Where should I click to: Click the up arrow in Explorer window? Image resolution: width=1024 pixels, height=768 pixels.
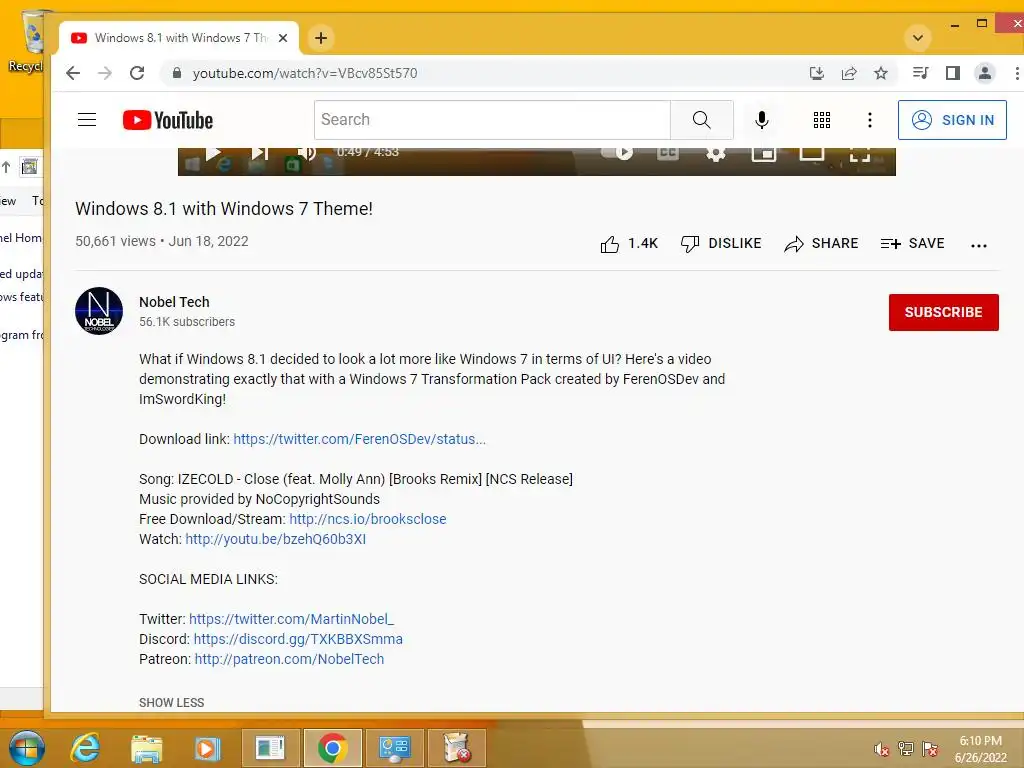click(x=6, y=167)
